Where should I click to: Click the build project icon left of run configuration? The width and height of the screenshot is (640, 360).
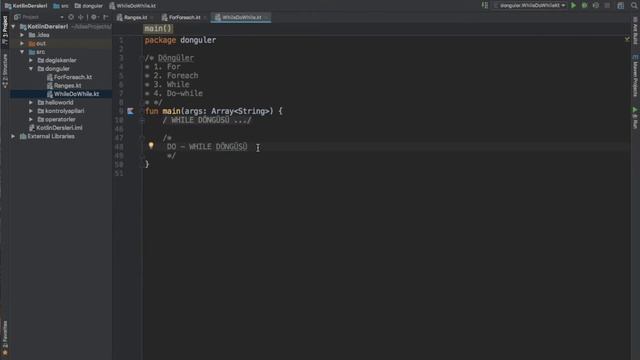pyautogui.click(x=484, y=6)
